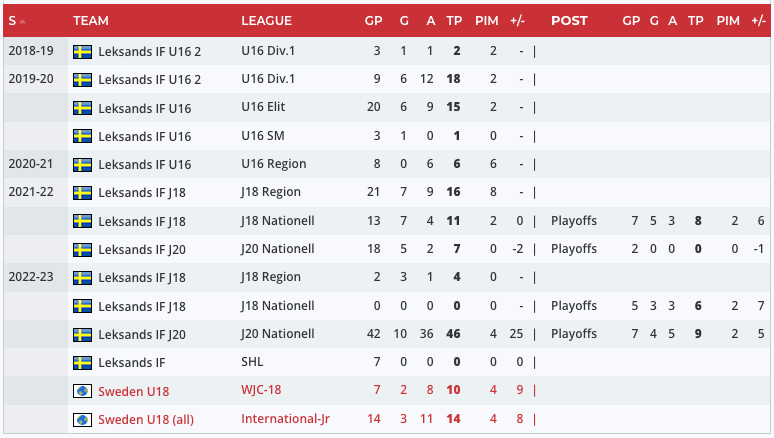Click the flag in the 2018-19 season row
Image resolution: width=774 pixels, height=438 pixels.
82,51
